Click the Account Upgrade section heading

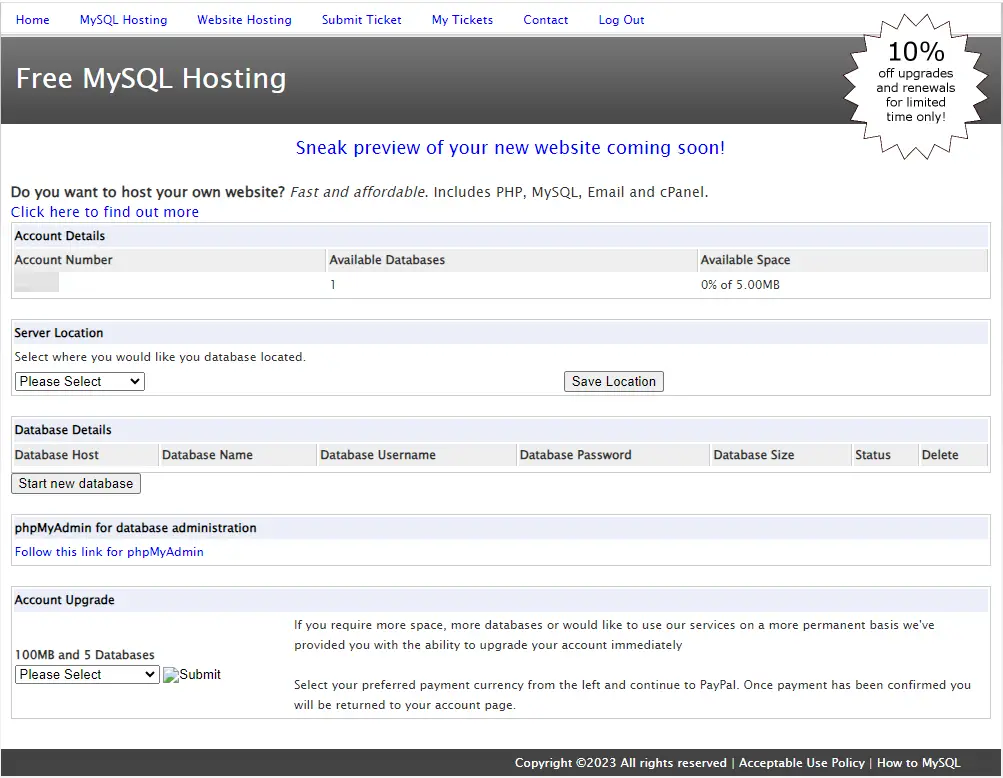tap(65, 600)
